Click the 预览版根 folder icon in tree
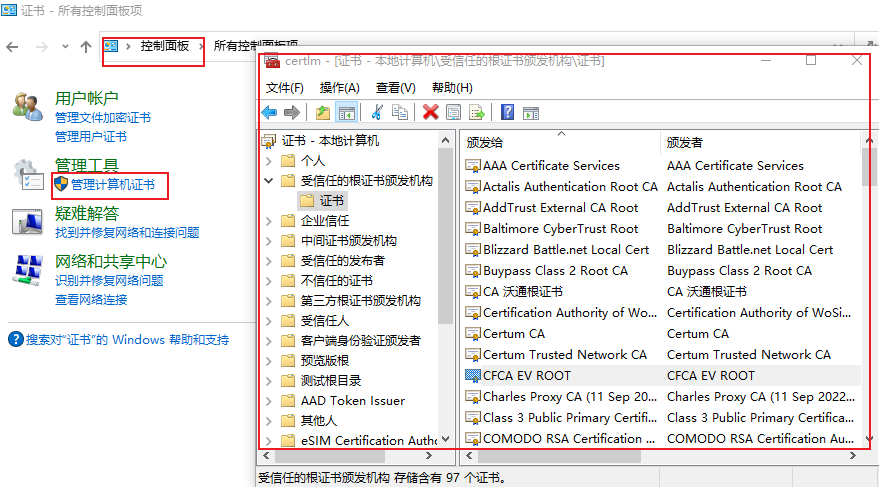Viewport: 879px width, 487px height. (288, 361)
